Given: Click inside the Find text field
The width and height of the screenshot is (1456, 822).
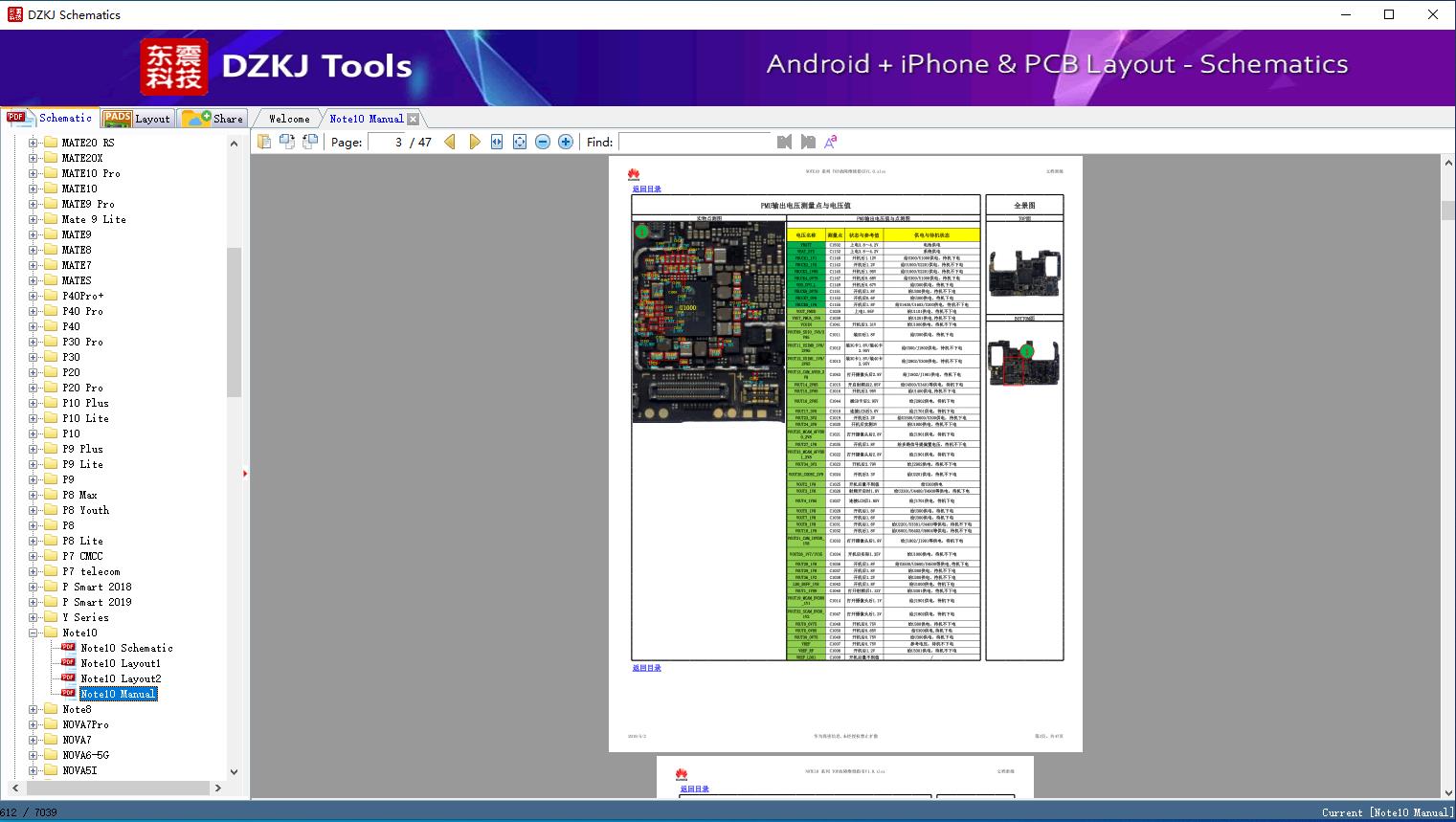Looking at the screenshot, I should click(x=694, y=142).
